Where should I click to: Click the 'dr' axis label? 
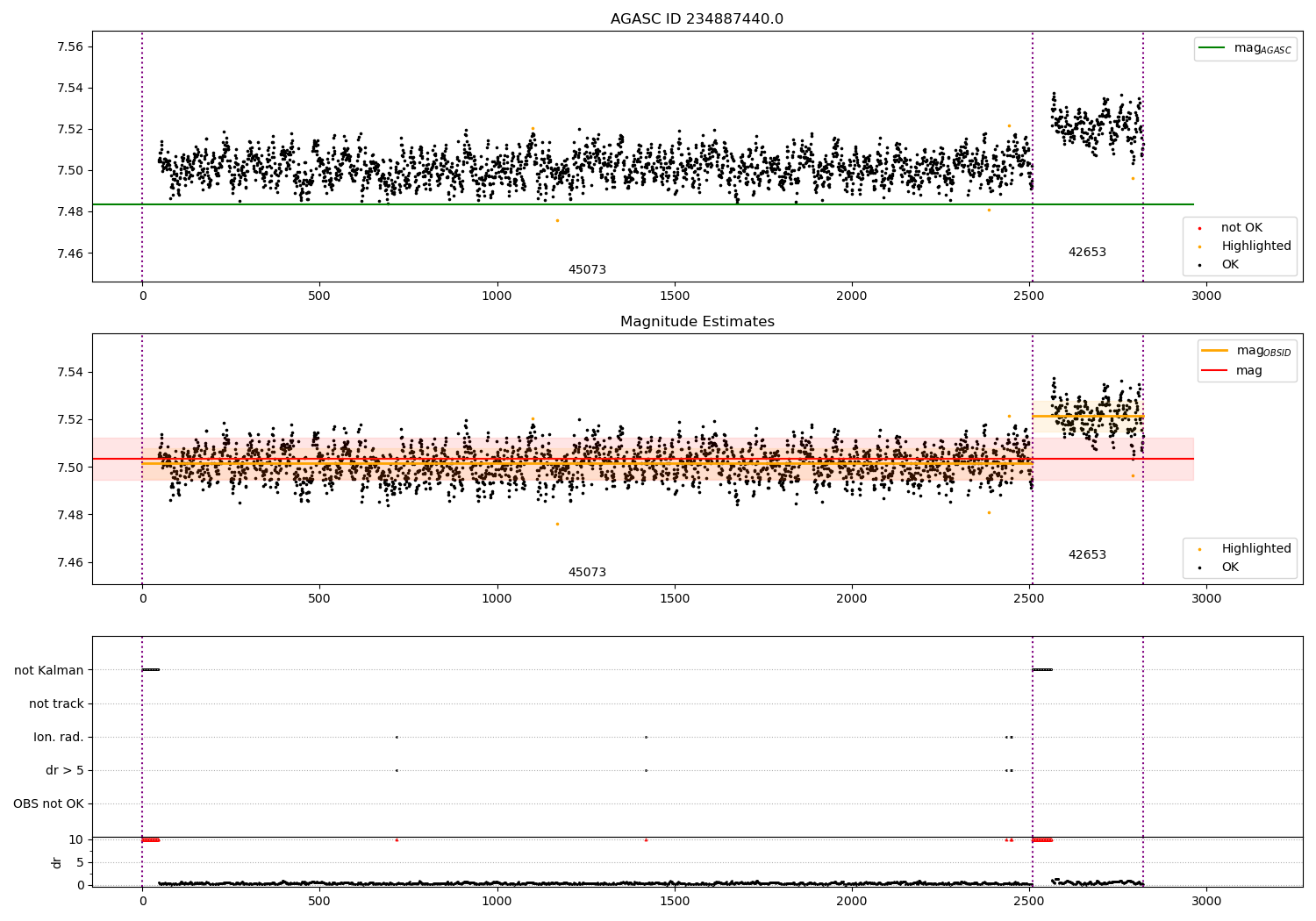pos(57,862)
